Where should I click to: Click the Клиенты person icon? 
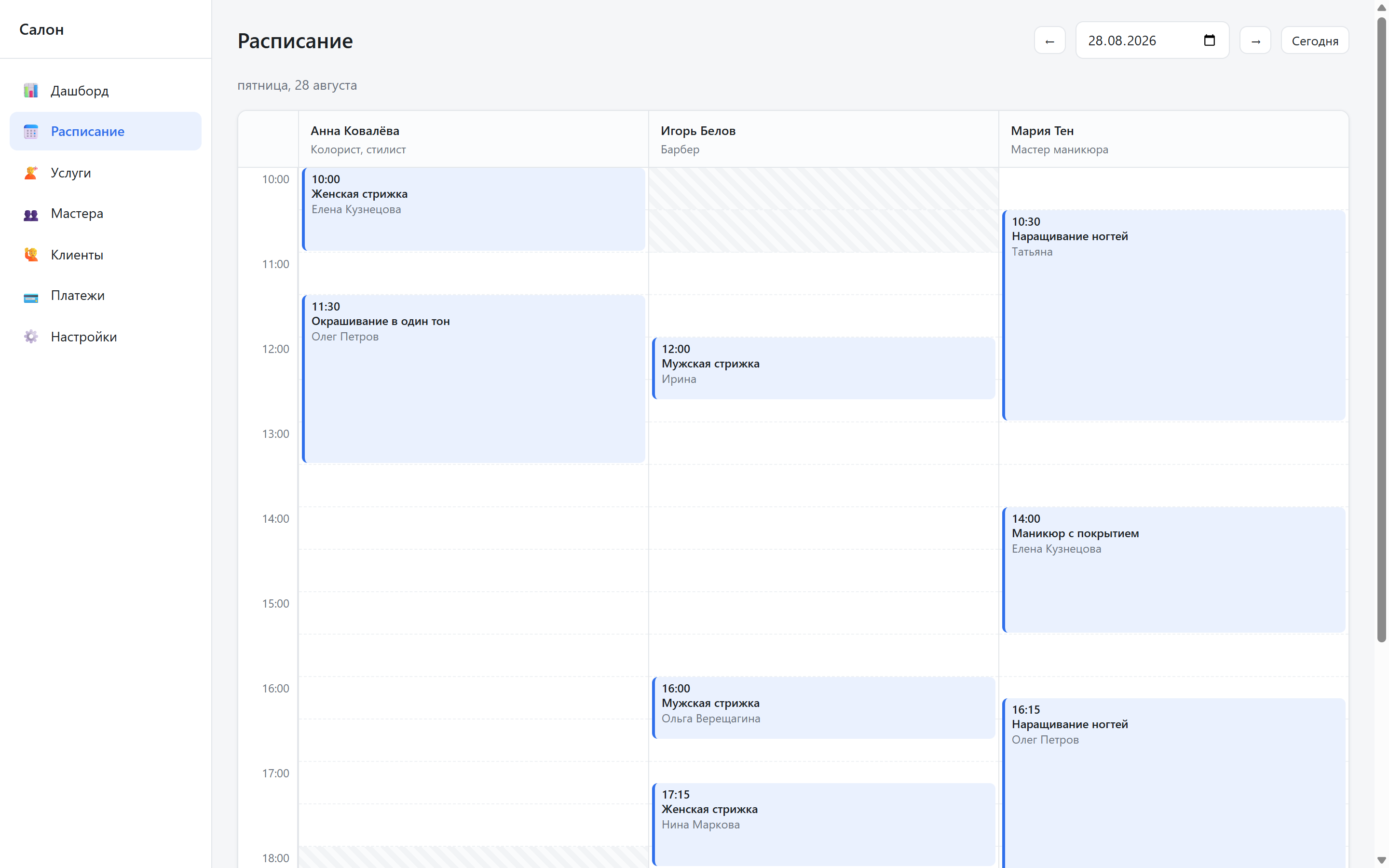[x=31, y=255]
